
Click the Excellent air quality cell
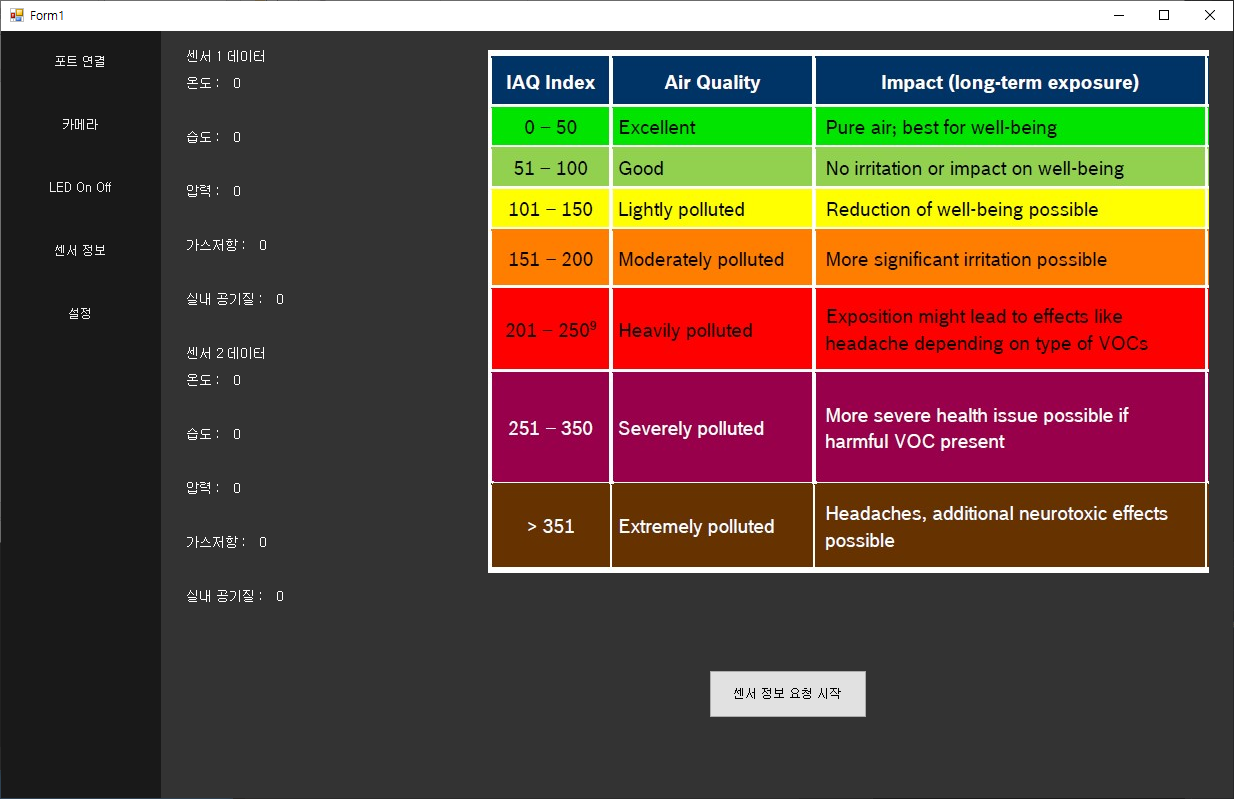coord(713,127)
